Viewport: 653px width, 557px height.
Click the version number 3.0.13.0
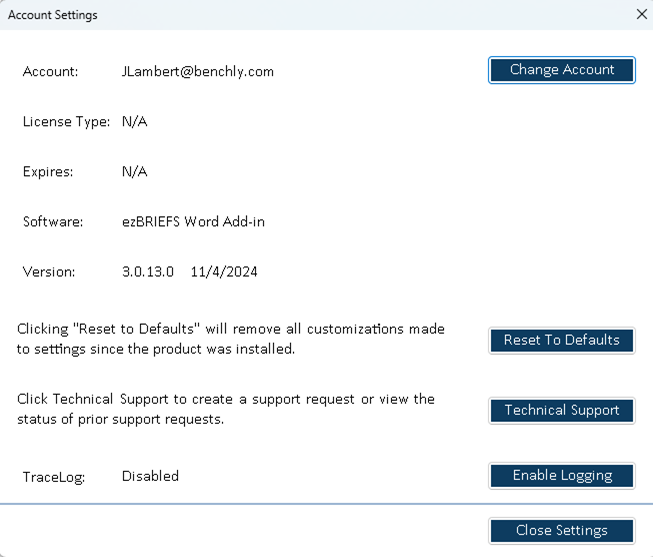(x=148, y=272)
